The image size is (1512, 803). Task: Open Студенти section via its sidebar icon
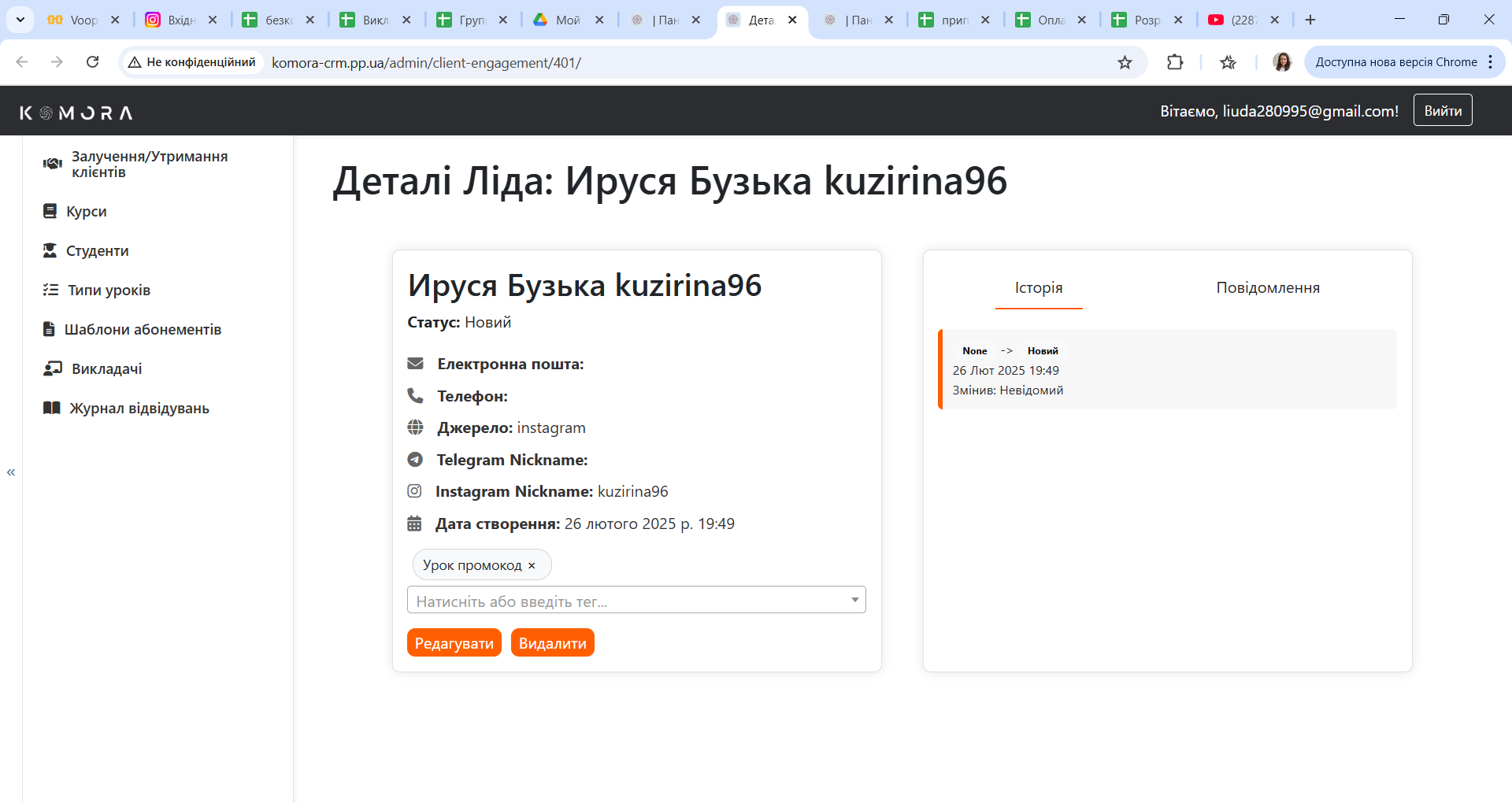(50, 250)
